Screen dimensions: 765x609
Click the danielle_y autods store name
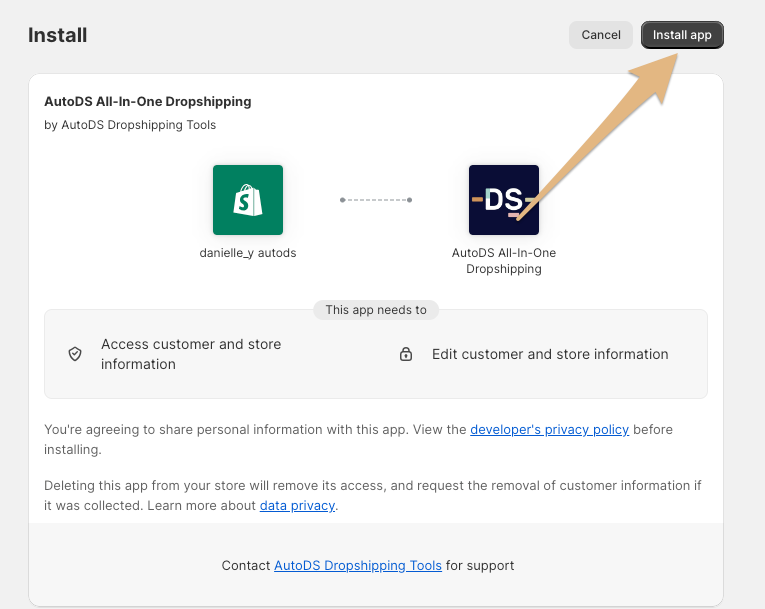click(x=248, y=253)
